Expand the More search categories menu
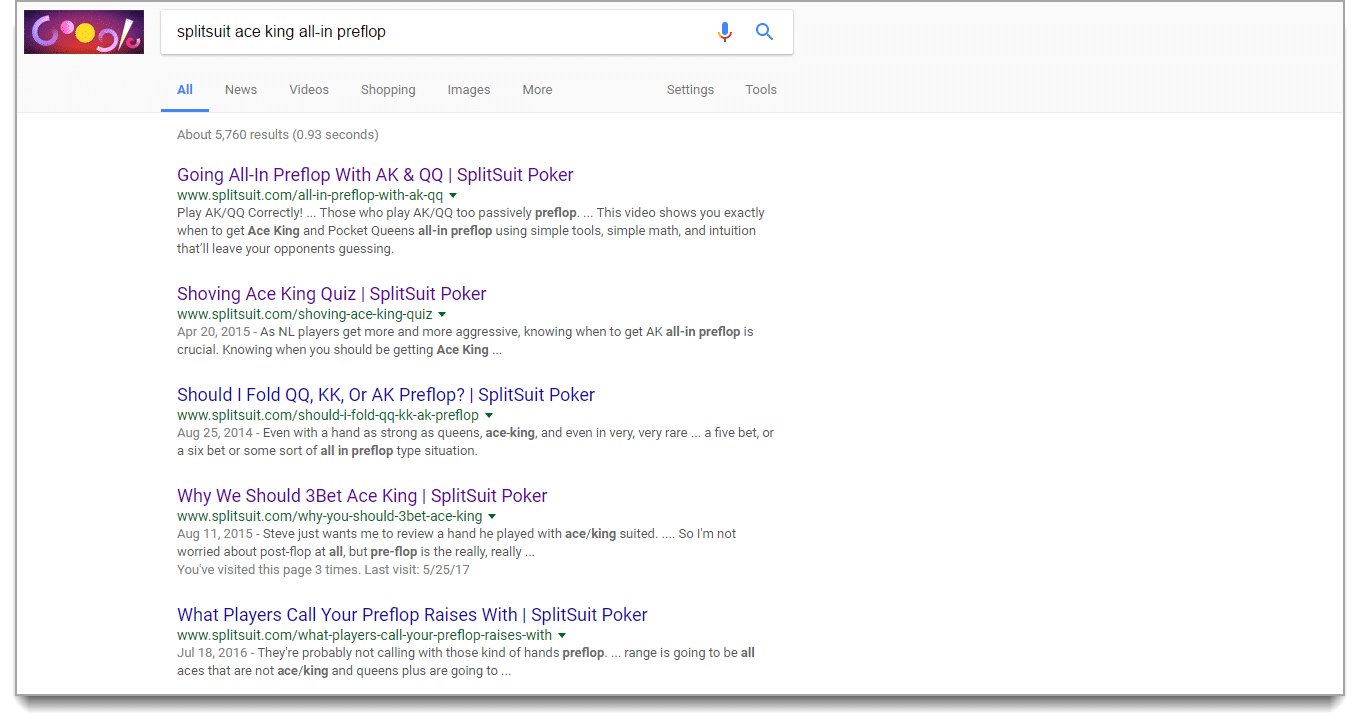 click(537, 90)
